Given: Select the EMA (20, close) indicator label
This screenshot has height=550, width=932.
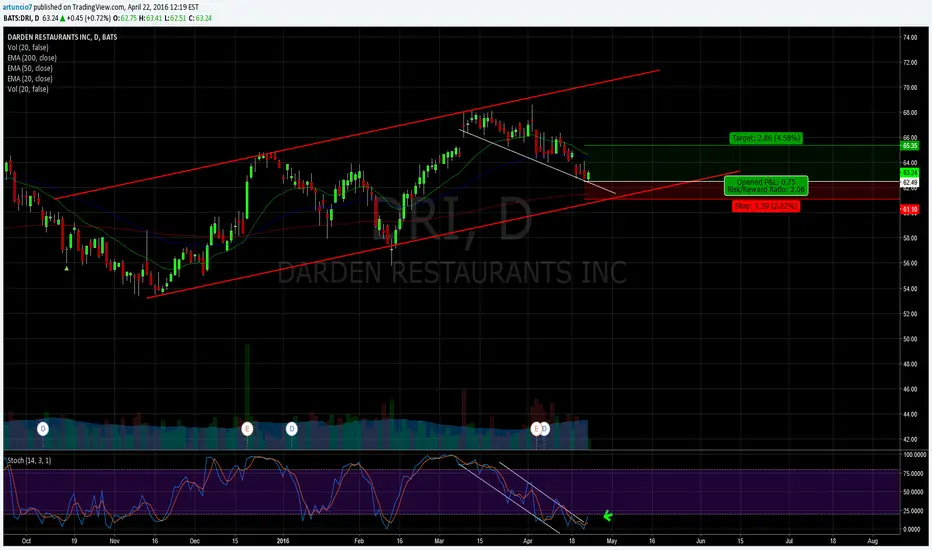Looking at the screenshot, I should click(x=30, y=78).
